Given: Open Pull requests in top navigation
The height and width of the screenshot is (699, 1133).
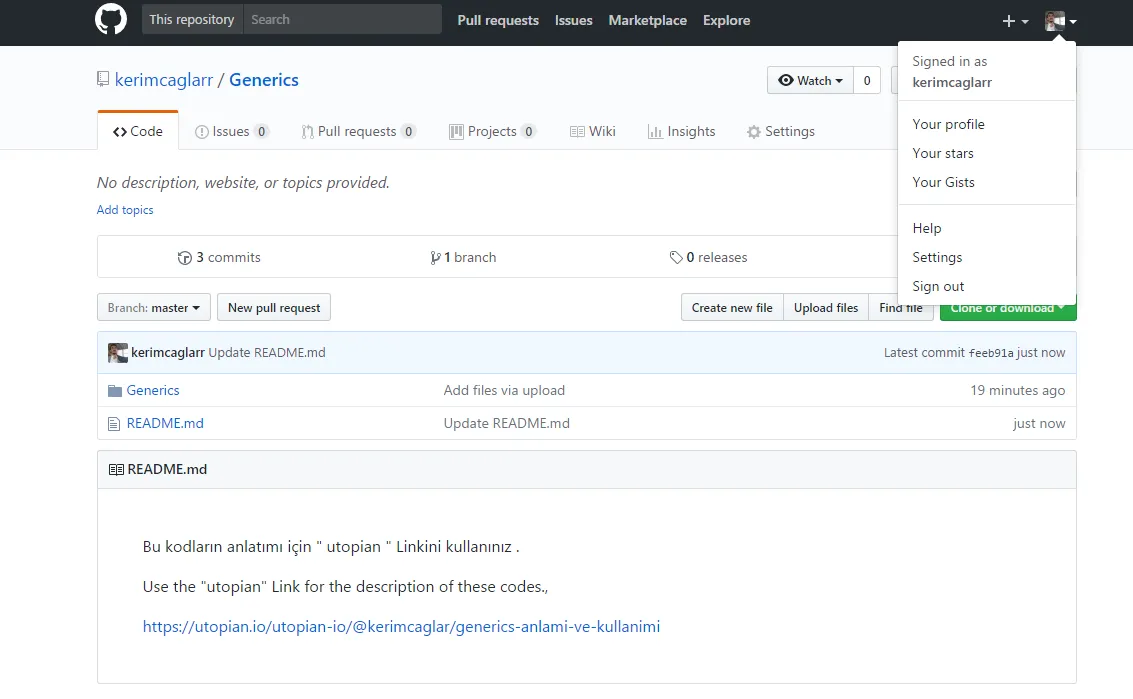Looking at the screenshot, I should [498, 20].
